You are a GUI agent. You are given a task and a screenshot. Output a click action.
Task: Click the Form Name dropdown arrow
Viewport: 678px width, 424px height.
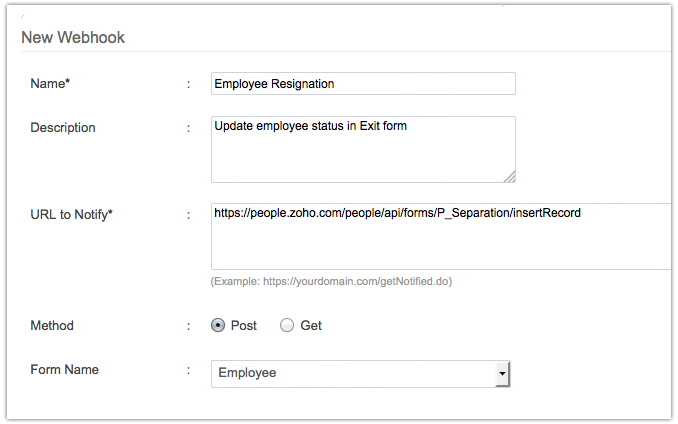pyautogui.click(x=501, y=374)
